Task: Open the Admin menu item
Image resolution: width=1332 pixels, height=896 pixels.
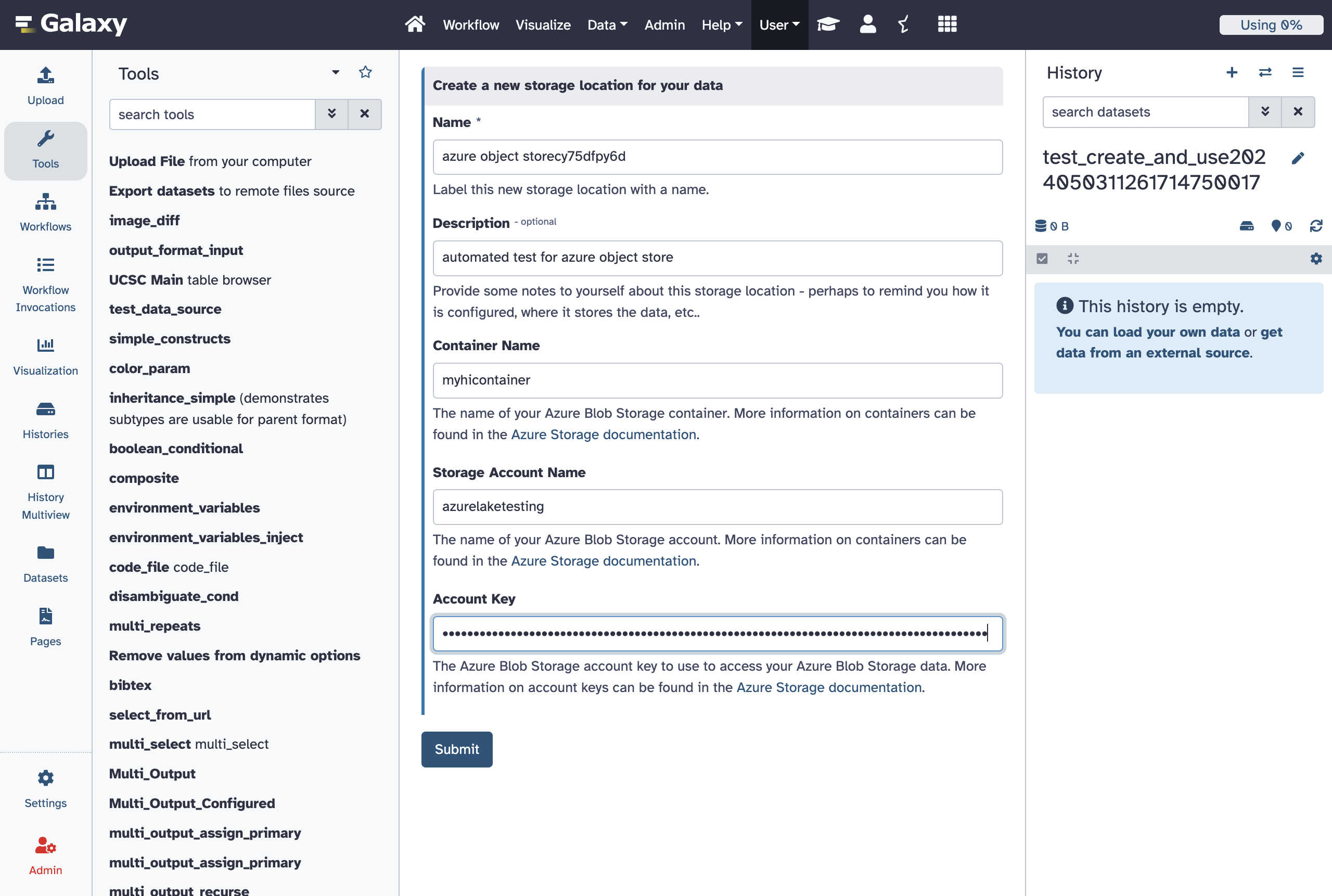Action: pos(664,24)
